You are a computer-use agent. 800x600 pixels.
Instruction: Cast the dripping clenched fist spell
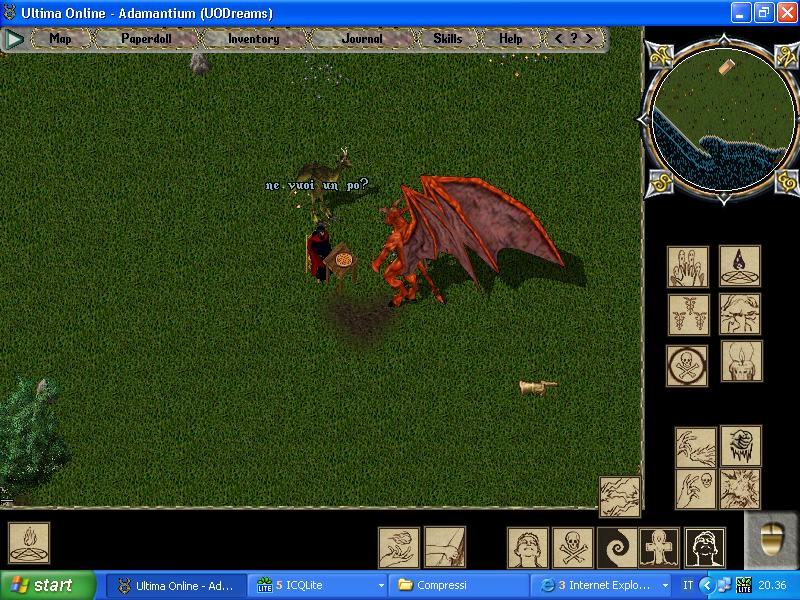pos(741,446)
